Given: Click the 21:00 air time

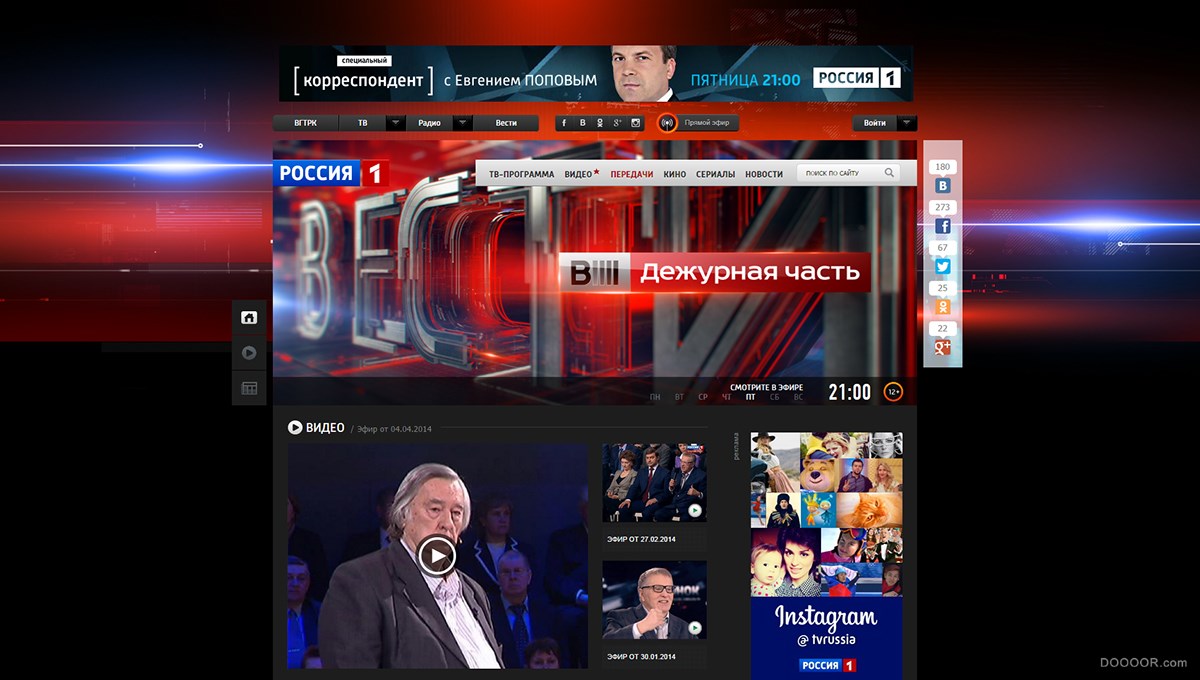Looking at the screenshot, I should [x=849, y=393].
